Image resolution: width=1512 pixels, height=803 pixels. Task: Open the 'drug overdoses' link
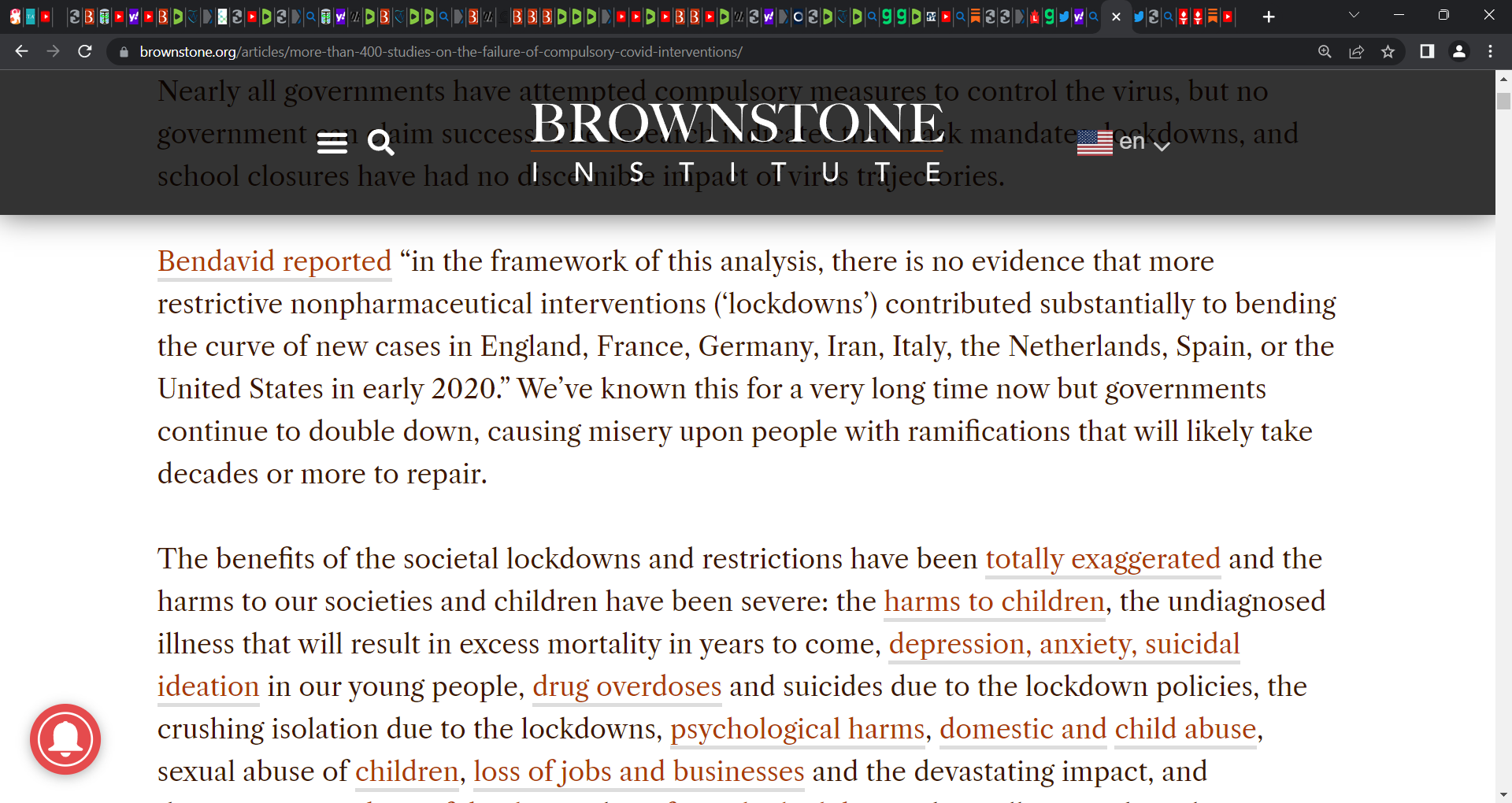pos(627,686)
